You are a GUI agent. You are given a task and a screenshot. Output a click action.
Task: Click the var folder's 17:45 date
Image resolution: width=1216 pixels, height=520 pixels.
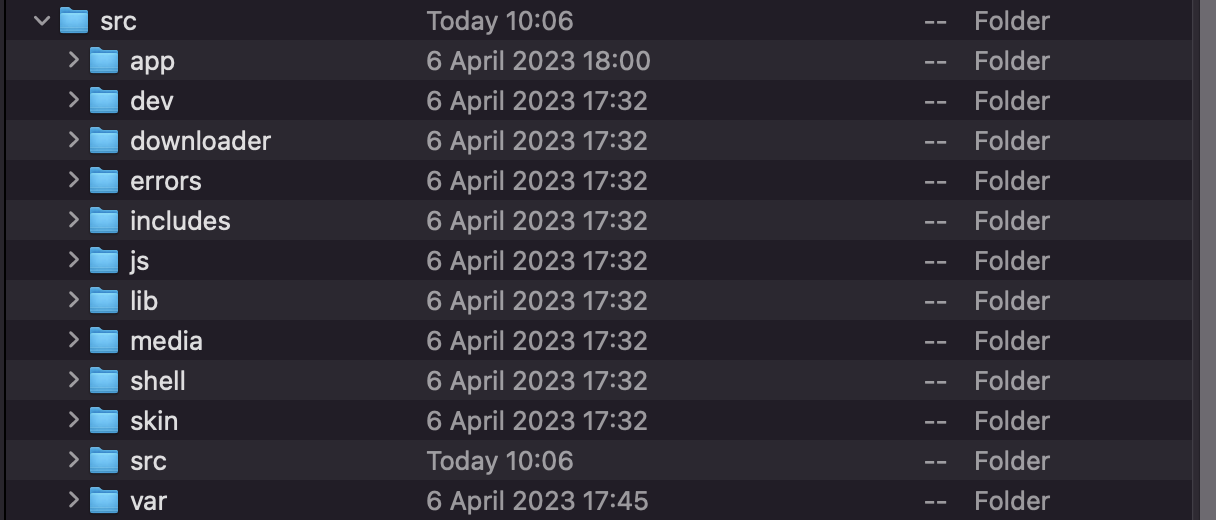tap(537, 501)
